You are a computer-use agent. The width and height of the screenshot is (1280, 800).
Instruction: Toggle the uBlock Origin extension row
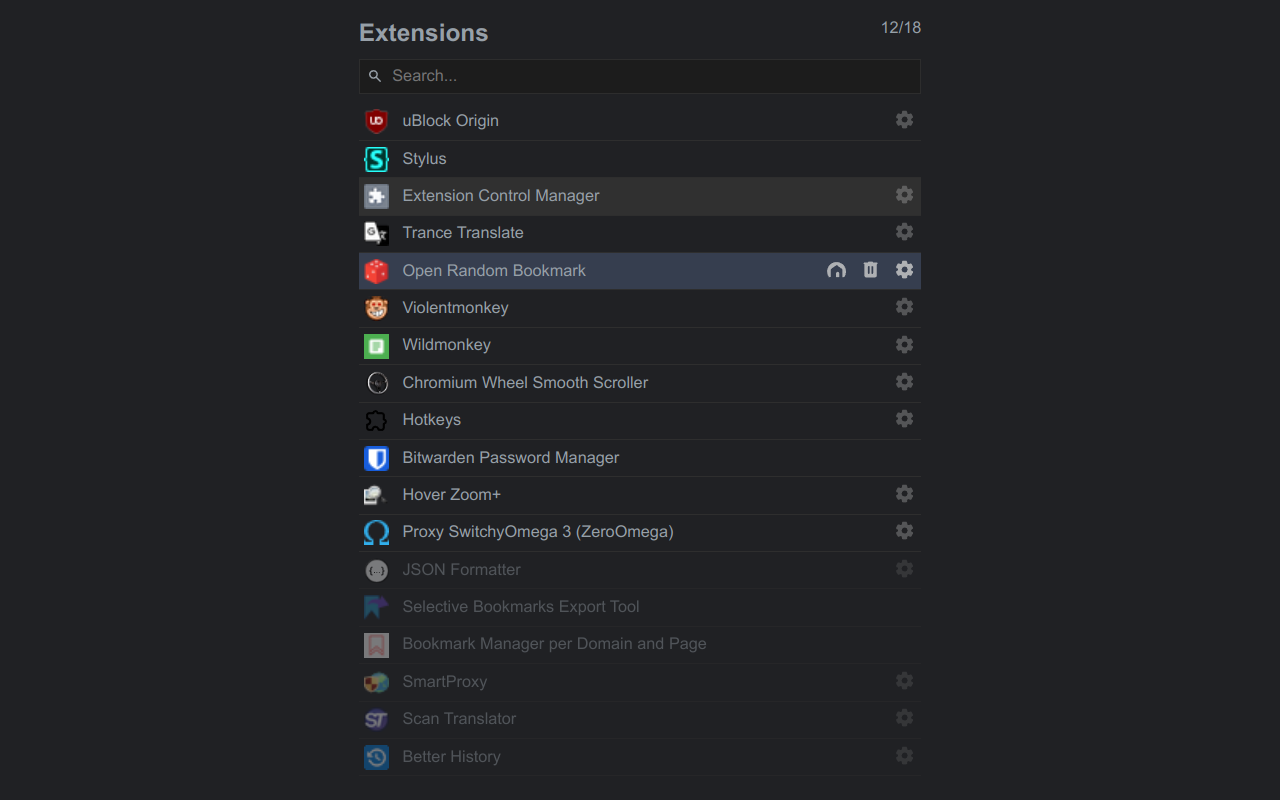(x=640, y=121)
